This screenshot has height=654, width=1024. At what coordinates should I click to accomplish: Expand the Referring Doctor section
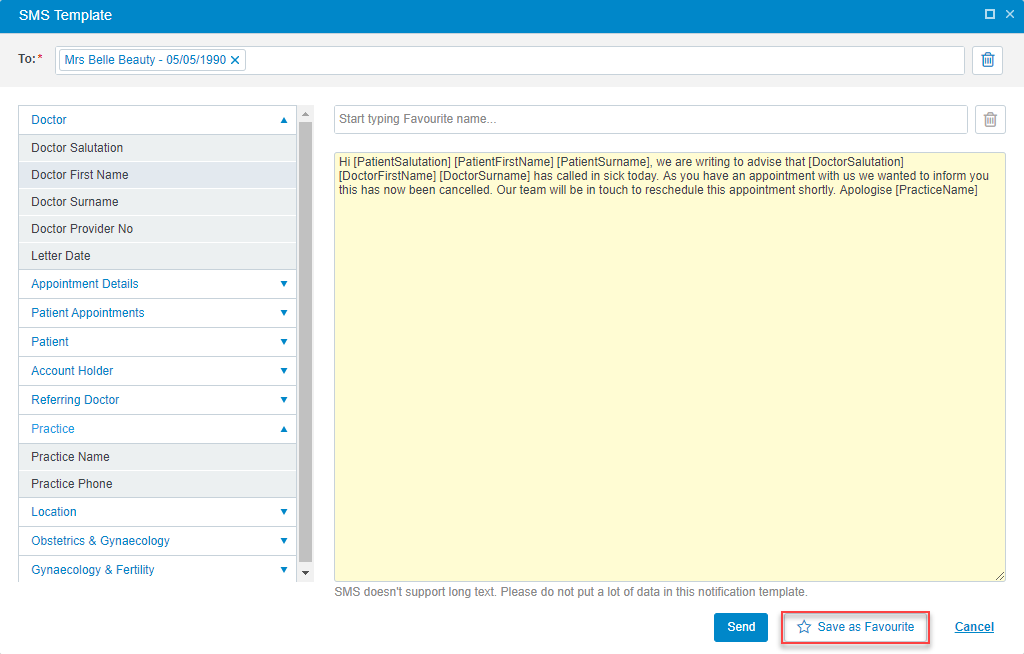click(157, 400)
